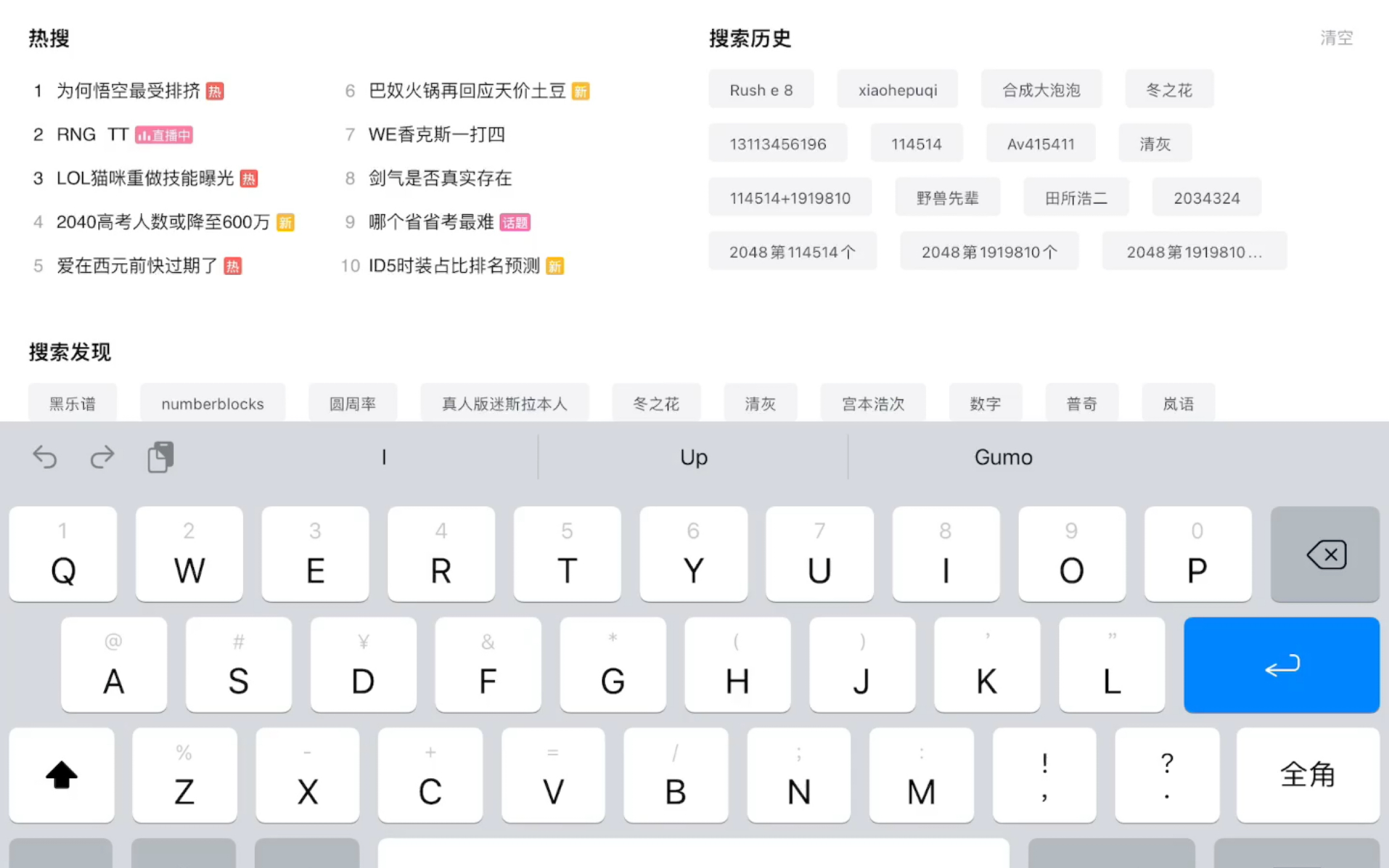The image size is (1389, 868).
Task: Open hot search ID5时装占比排名预测
Action: tap(453, 266)
